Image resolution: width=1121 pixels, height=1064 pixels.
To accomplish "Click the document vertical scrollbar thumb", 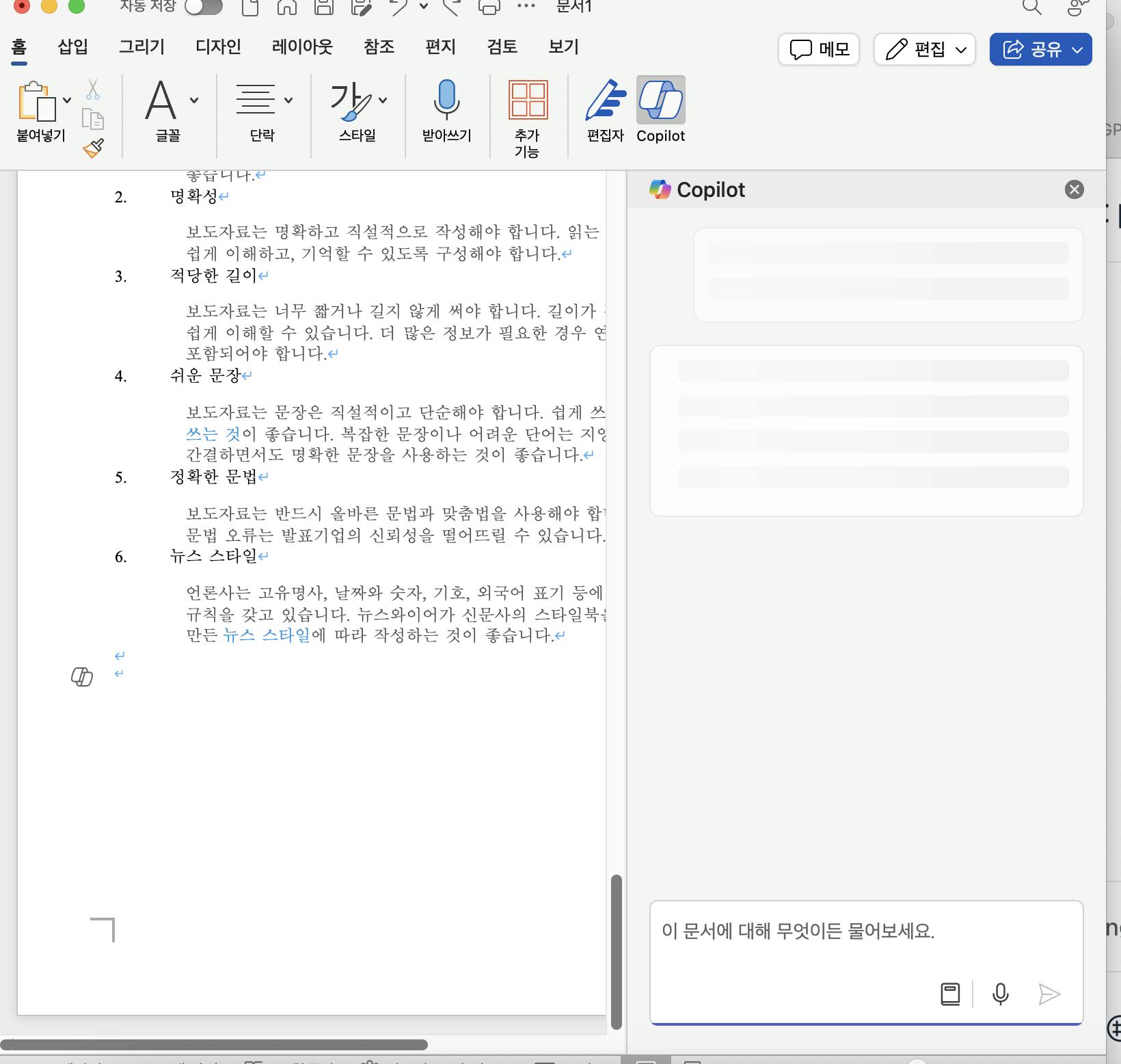I will click(x=616, y=950).
